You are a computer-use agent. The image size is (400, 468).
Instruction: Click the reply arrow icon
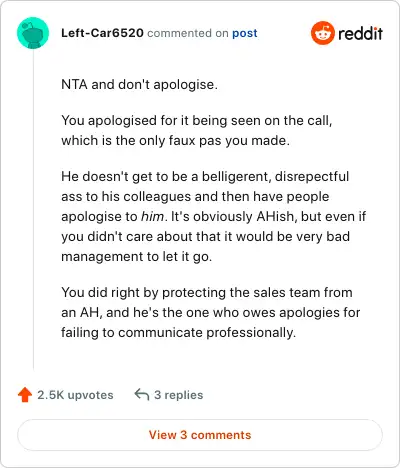(141, 394)
